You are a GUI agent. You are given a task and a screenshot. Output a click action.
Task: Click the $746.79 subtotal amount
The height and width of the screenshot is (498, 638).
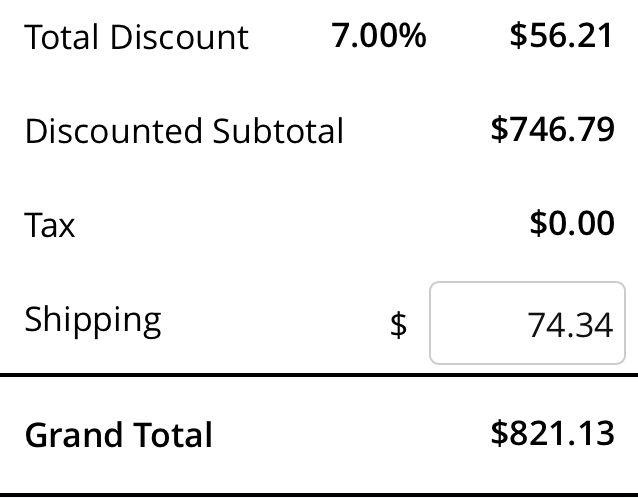point(553,129)
